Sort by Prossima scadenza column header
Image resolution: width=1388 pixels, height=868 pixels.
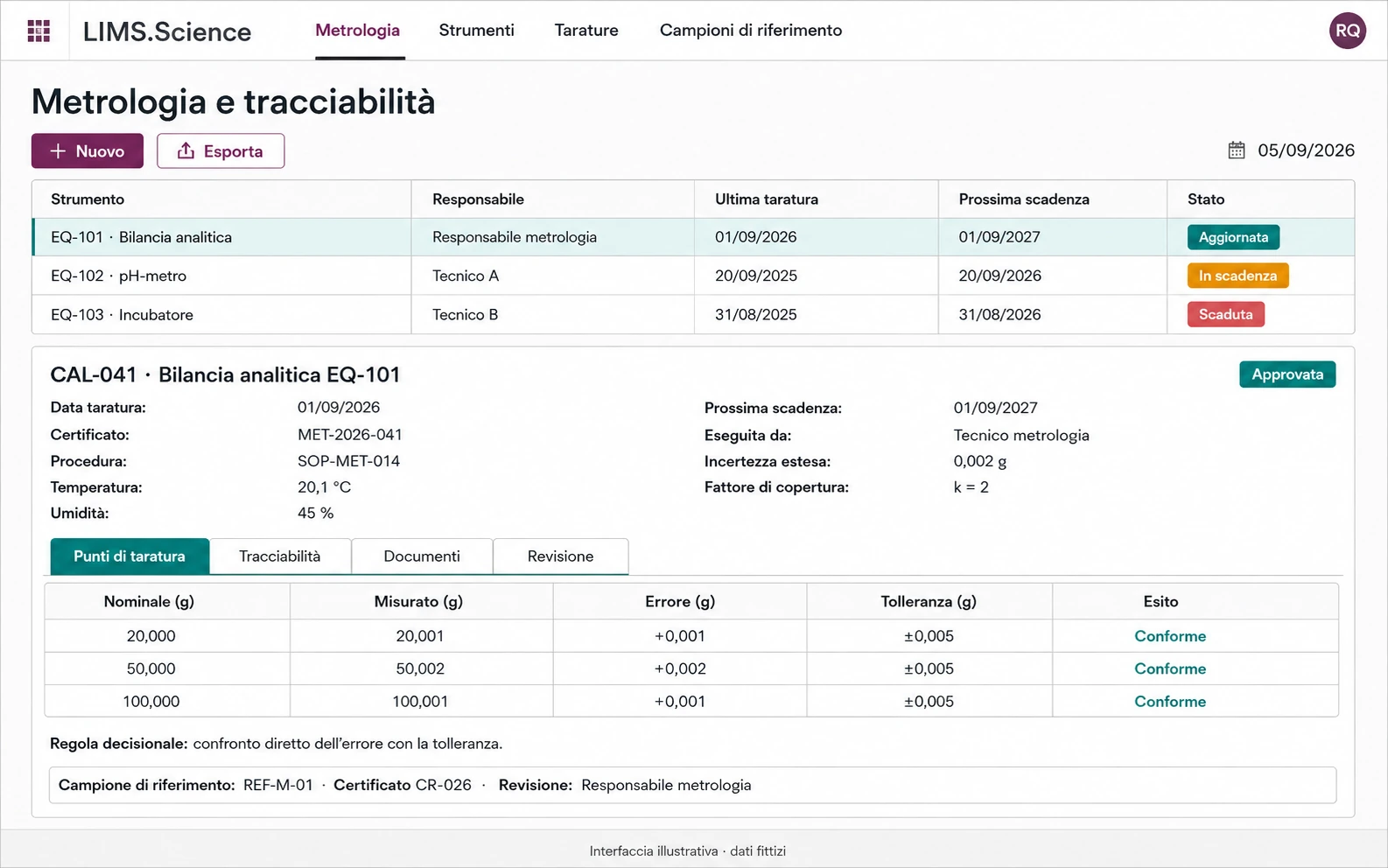point(1024,199)
